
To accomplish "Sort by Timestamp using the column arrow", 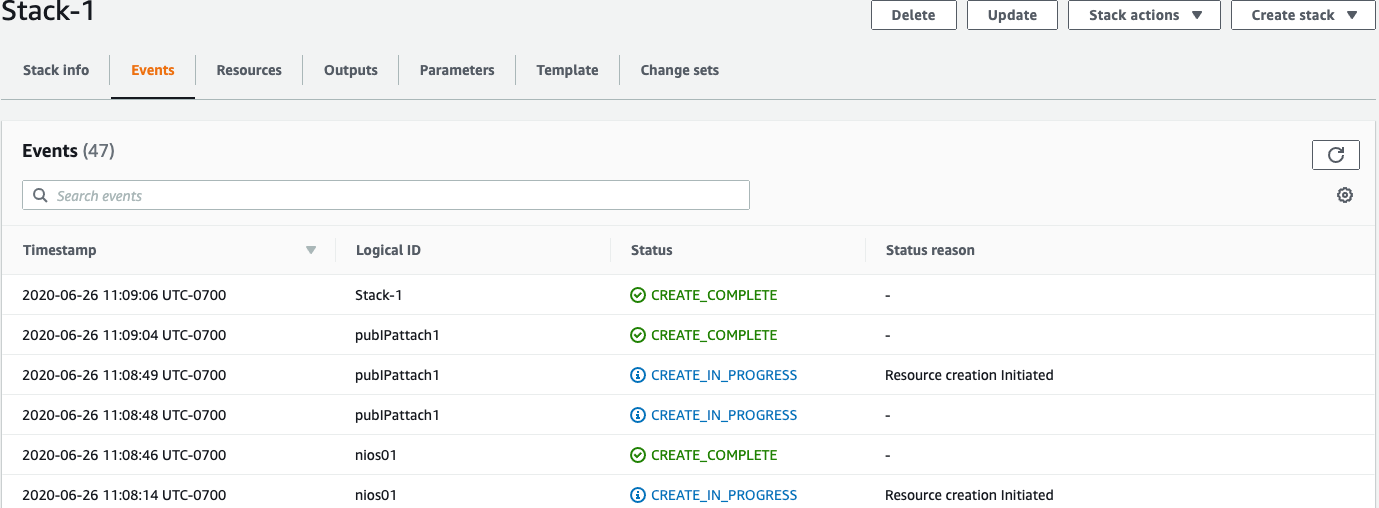I will tap(310, 250).
